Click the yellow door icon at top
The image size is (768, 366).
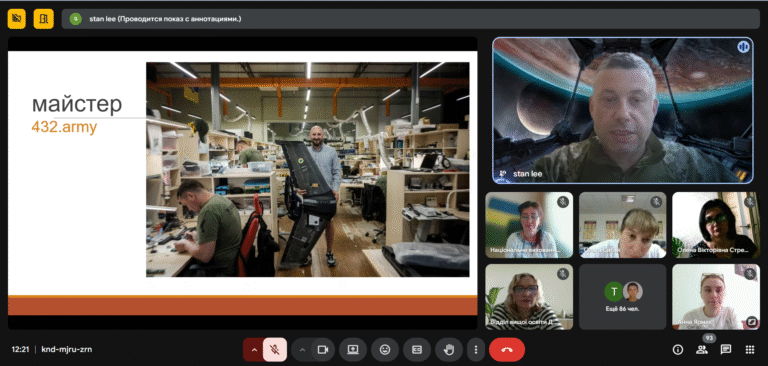point(44,19)
